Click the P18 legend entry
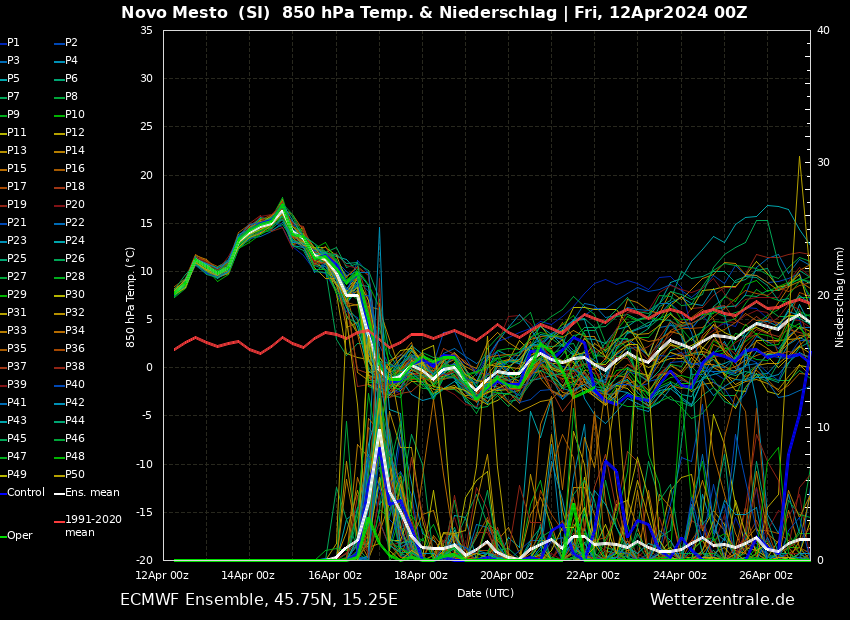Viewport: 850px width, 620px height. coord(75,187)
